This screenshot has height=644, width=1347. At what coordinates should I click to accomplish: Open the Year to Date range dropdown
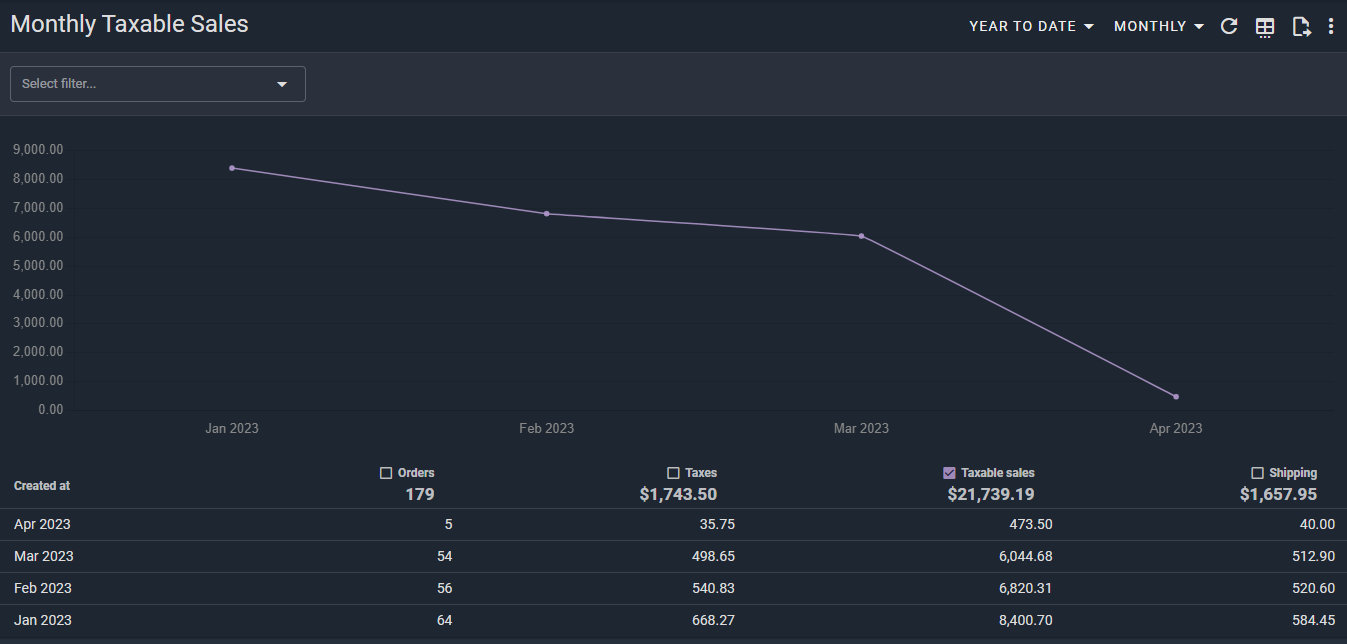(1031, 27)
